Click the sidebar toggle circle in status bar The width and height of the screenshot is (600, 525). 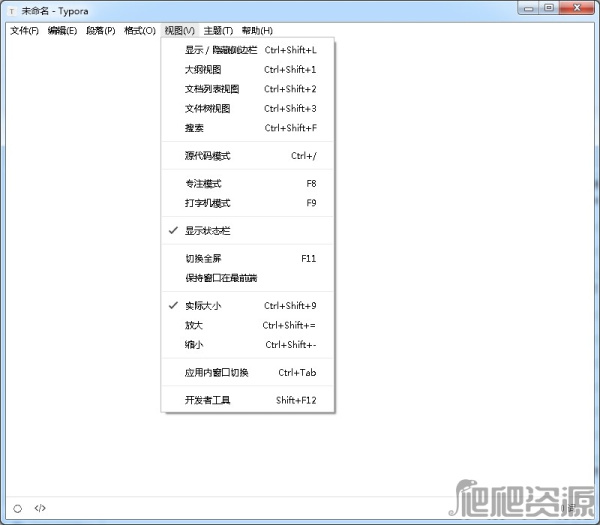pyautogui.click(x=17, y=508)
